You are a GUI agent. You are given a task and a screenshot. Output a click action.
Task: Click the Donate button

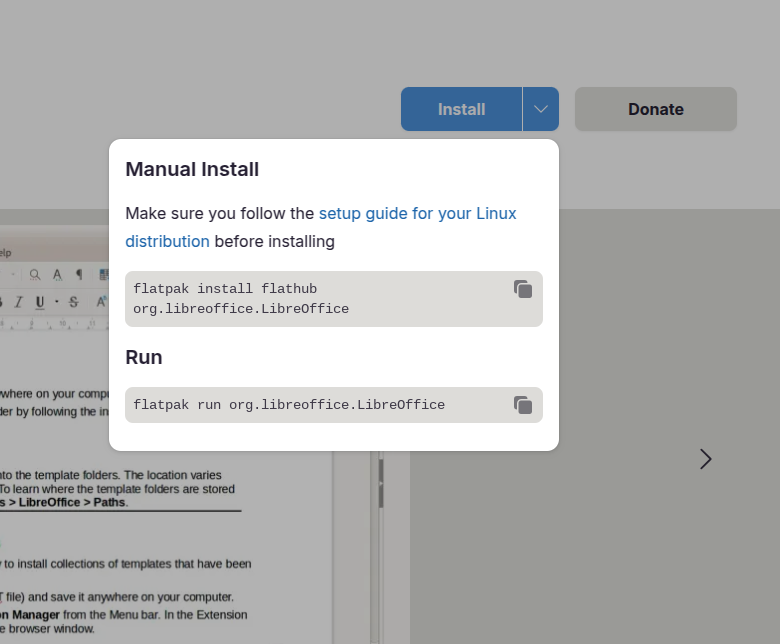655,109
